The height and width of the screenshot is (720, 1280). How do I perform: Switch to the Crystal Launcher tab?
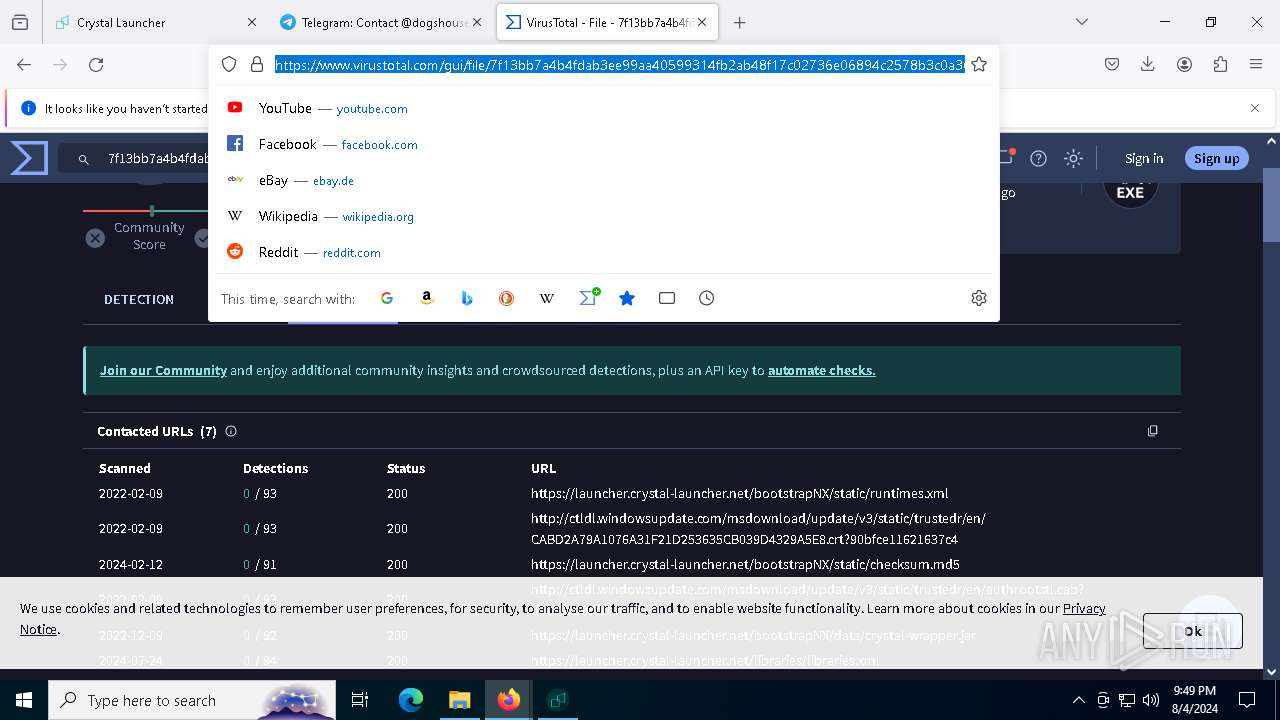(150, 22)
